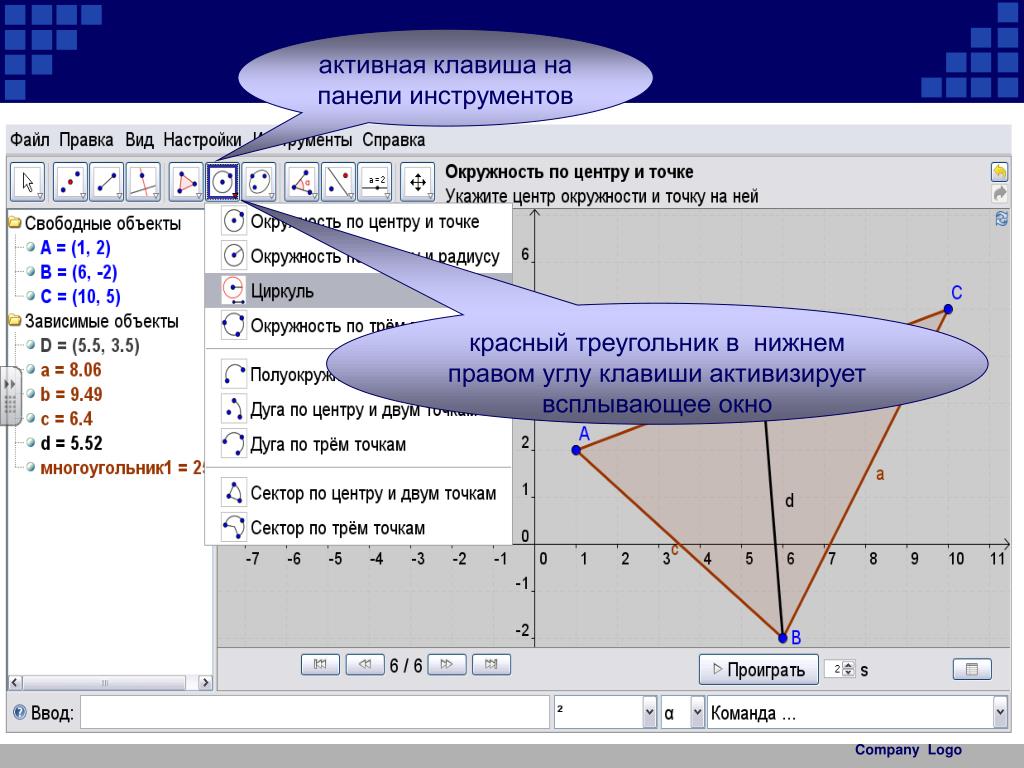This screenshot has width=1024, height=768.
Task: Choose Окружность по центру и радиусу entry
Action: (359, 256)
